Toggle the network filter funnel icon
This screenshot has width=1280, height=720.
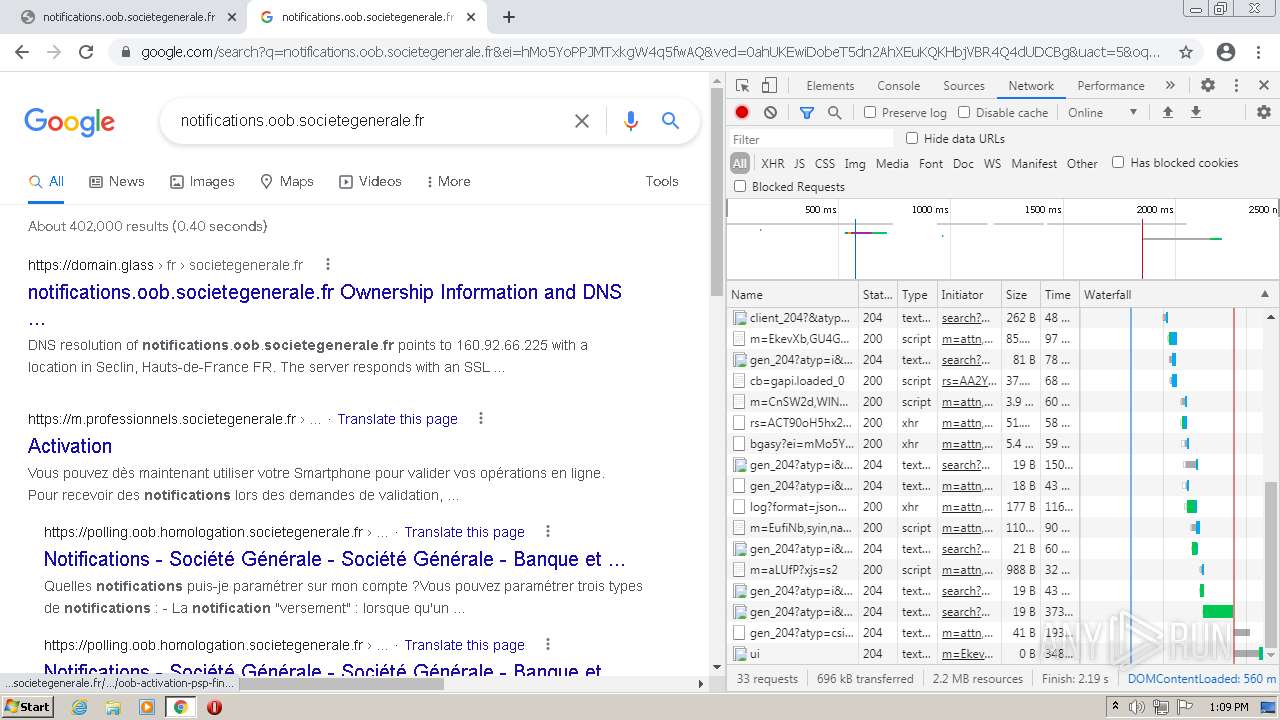point(806,112)
